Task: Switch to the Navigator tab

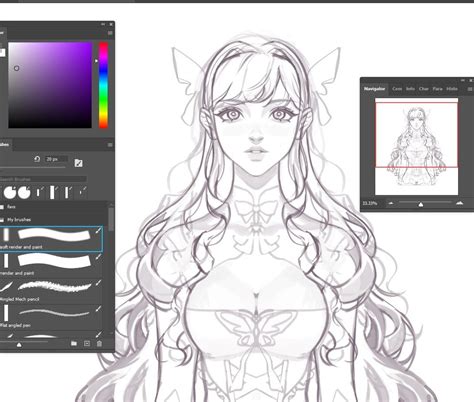Action: pyautogui.click(x=374, y=89)
